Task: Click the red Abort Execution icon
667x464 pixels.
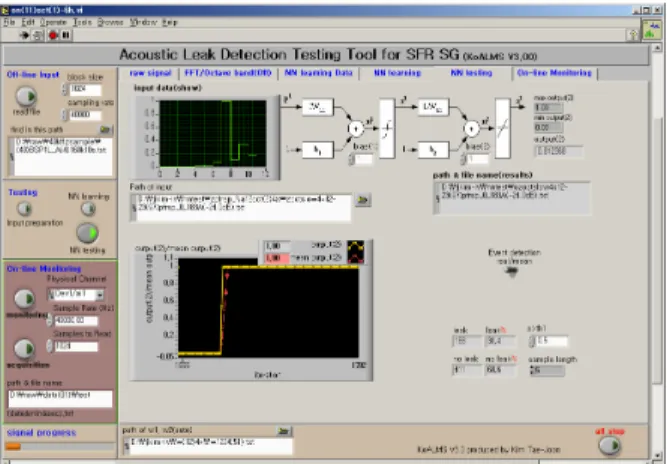Action: point(53,35)
